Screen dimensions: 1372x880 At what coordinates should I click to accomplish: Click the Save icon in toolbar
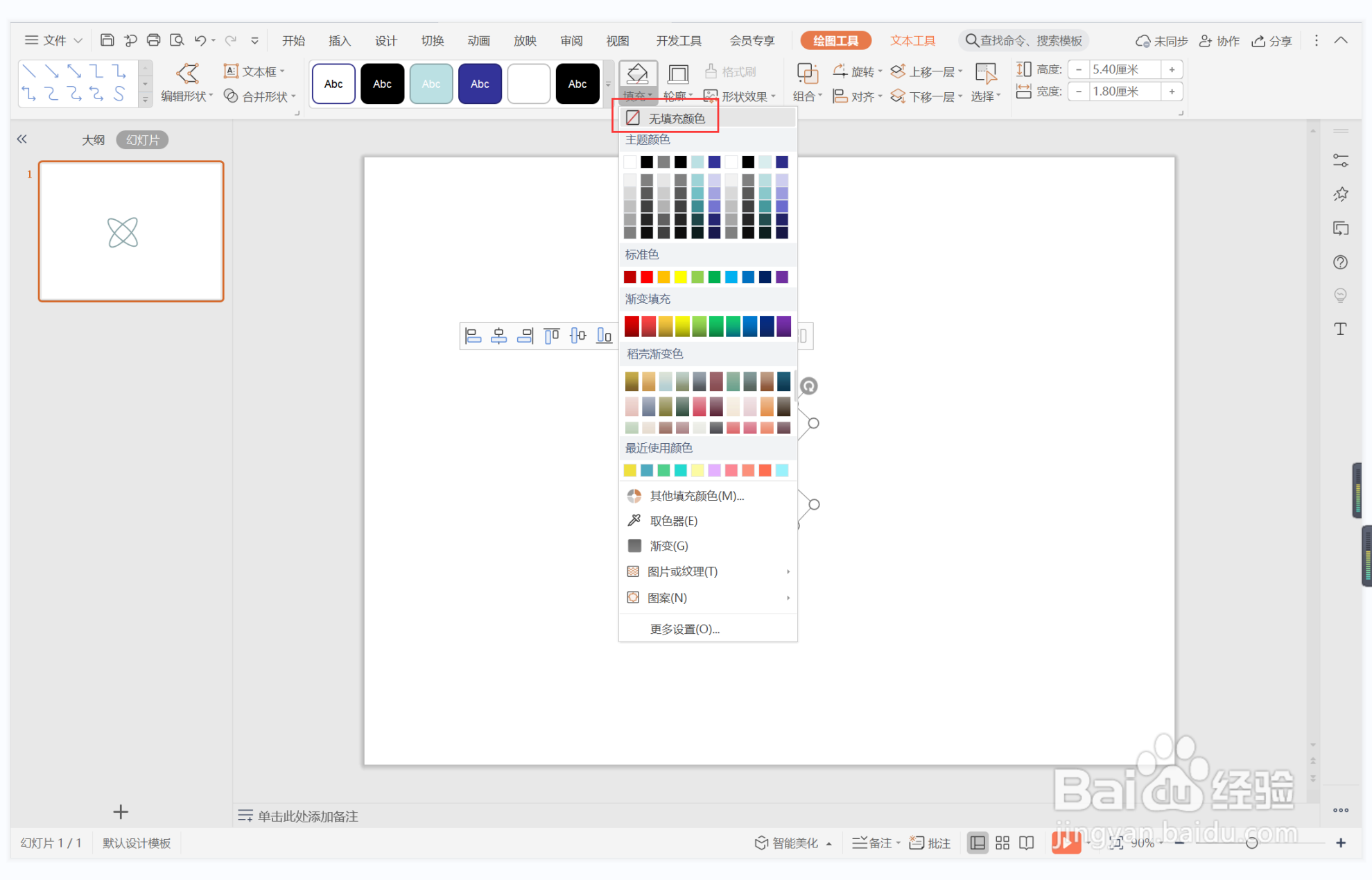pos(107,40)
